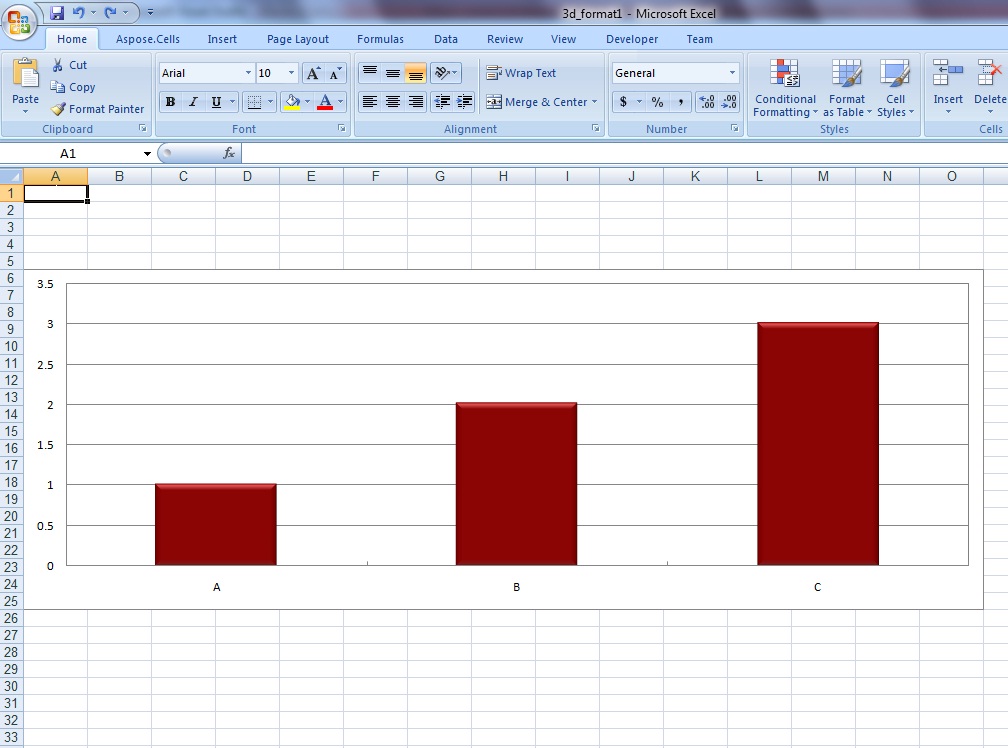1008x748 pixels.
Task: Toggle Italic formatting
Action: coord(193,102)
